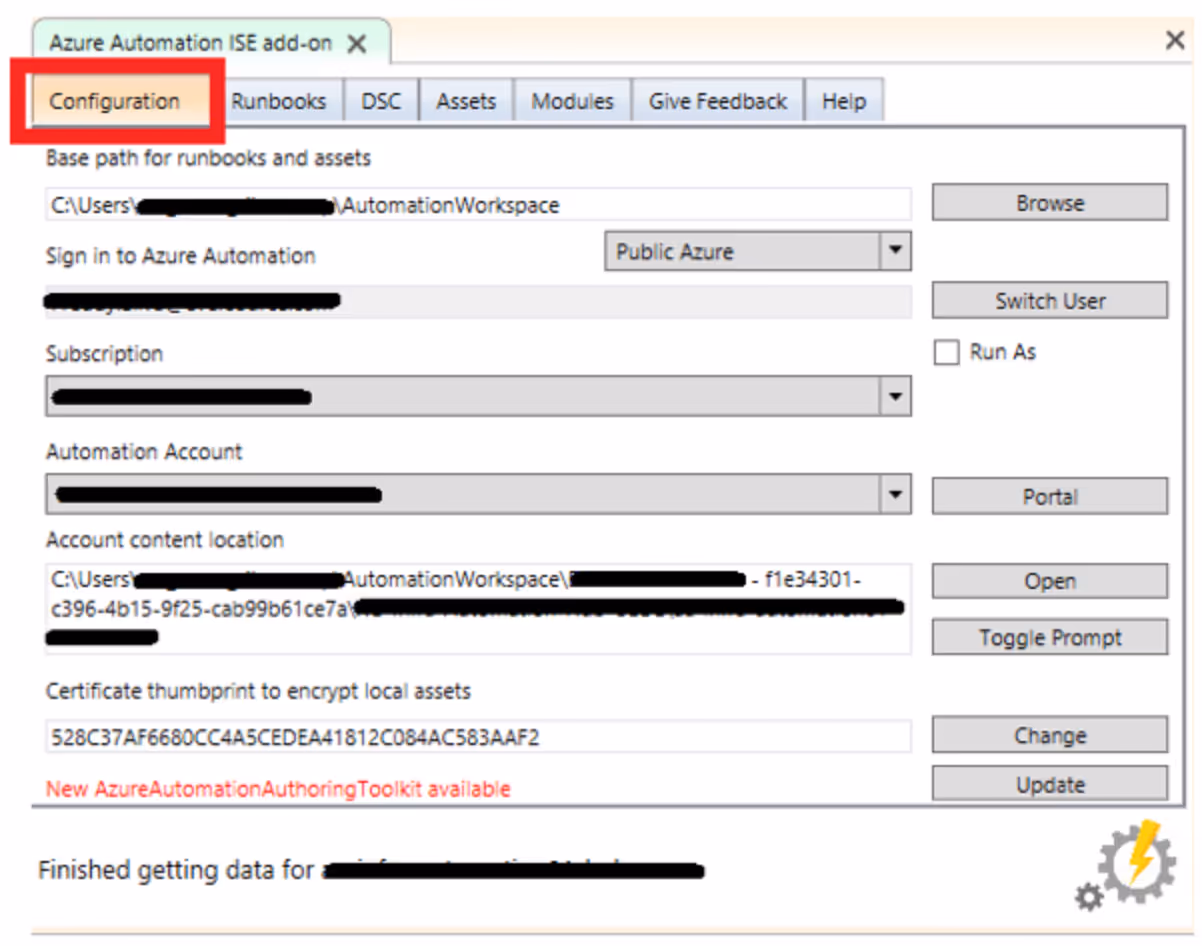Click the Switch User button
This screenshot has width=1202, height=946.
[x=1050, y=301]
